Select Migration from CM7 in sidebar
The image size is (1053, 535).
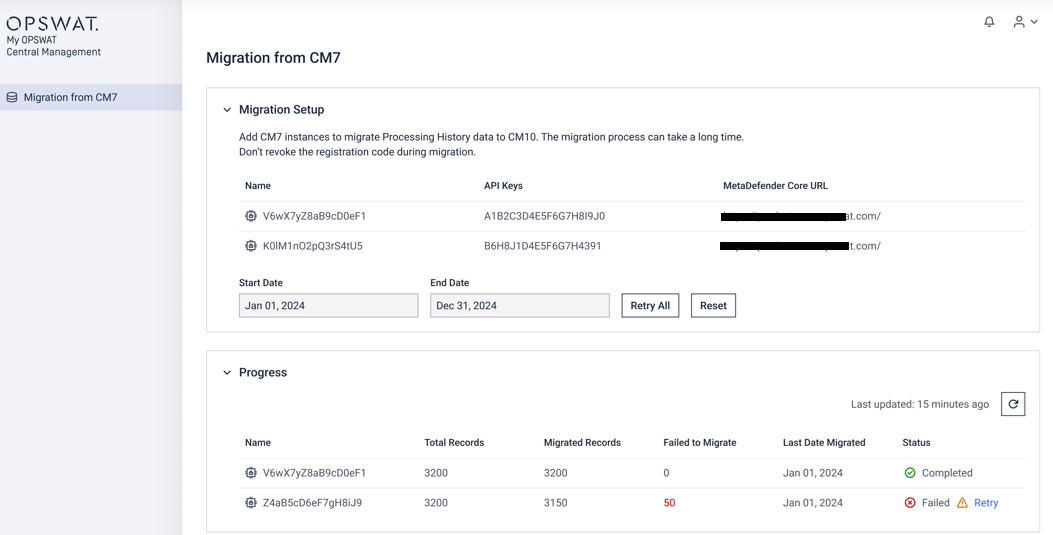[x=70, y=97]
